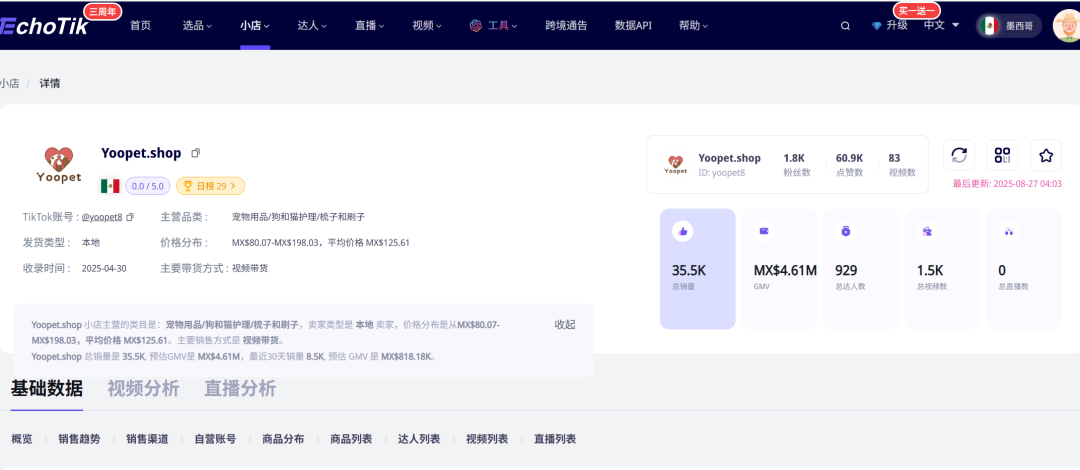The width and height of the screenshot is (1080, 470).
Task: Open the 中文 language dropdown
Action: [x=941, y=25]
